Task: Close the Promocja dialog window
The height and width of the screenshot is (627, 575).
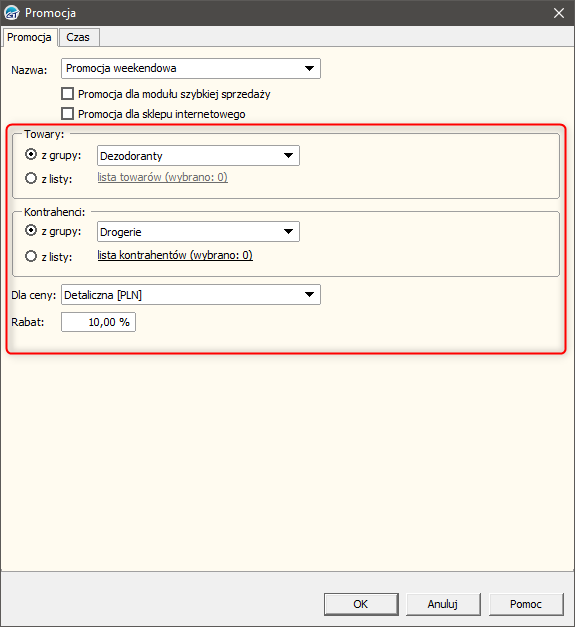Action: pyautogui.click(x=559, y=13)
